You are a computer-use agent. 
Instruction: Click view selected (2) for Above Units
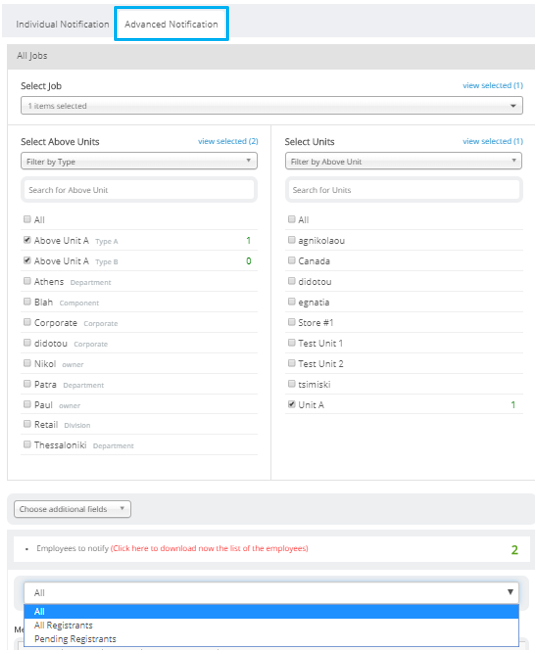tap(228, 141)
